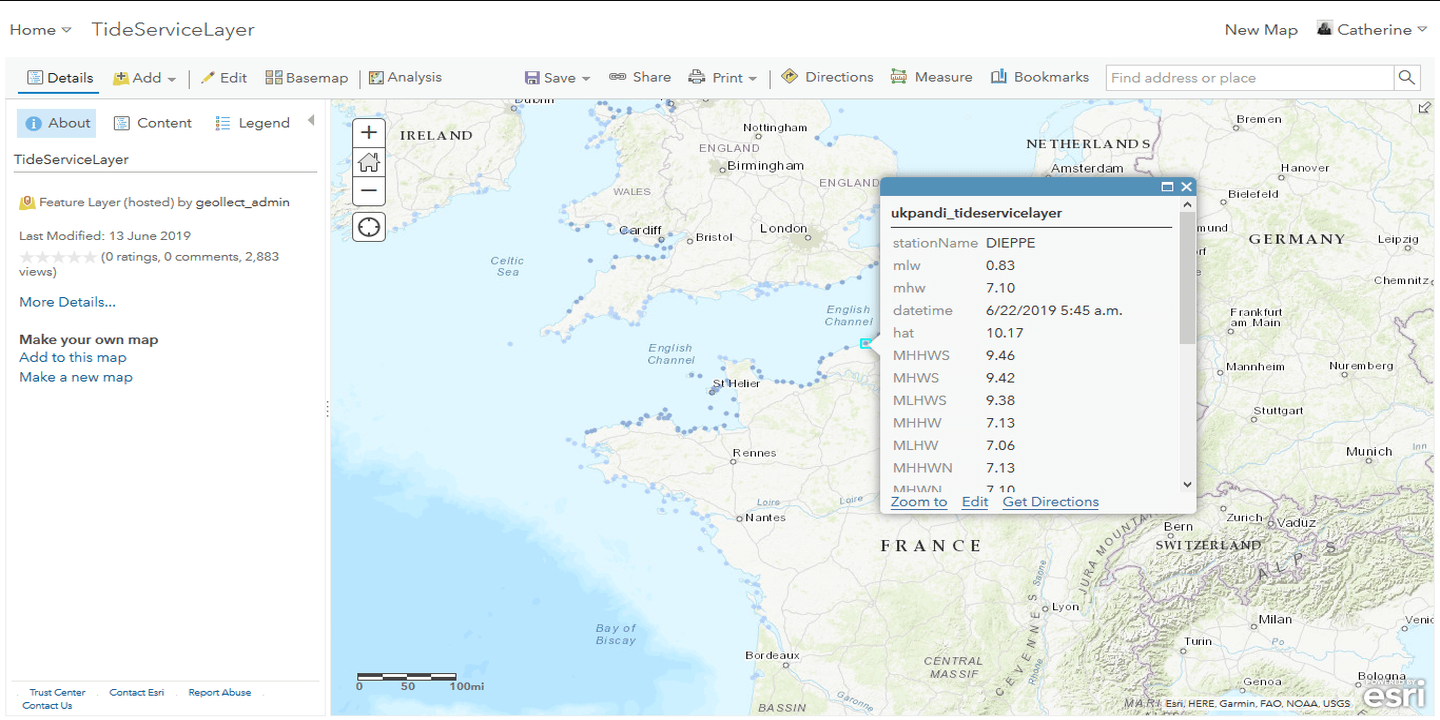Share the map
This screenshot has height=720, width=1440.
point(640,77)
